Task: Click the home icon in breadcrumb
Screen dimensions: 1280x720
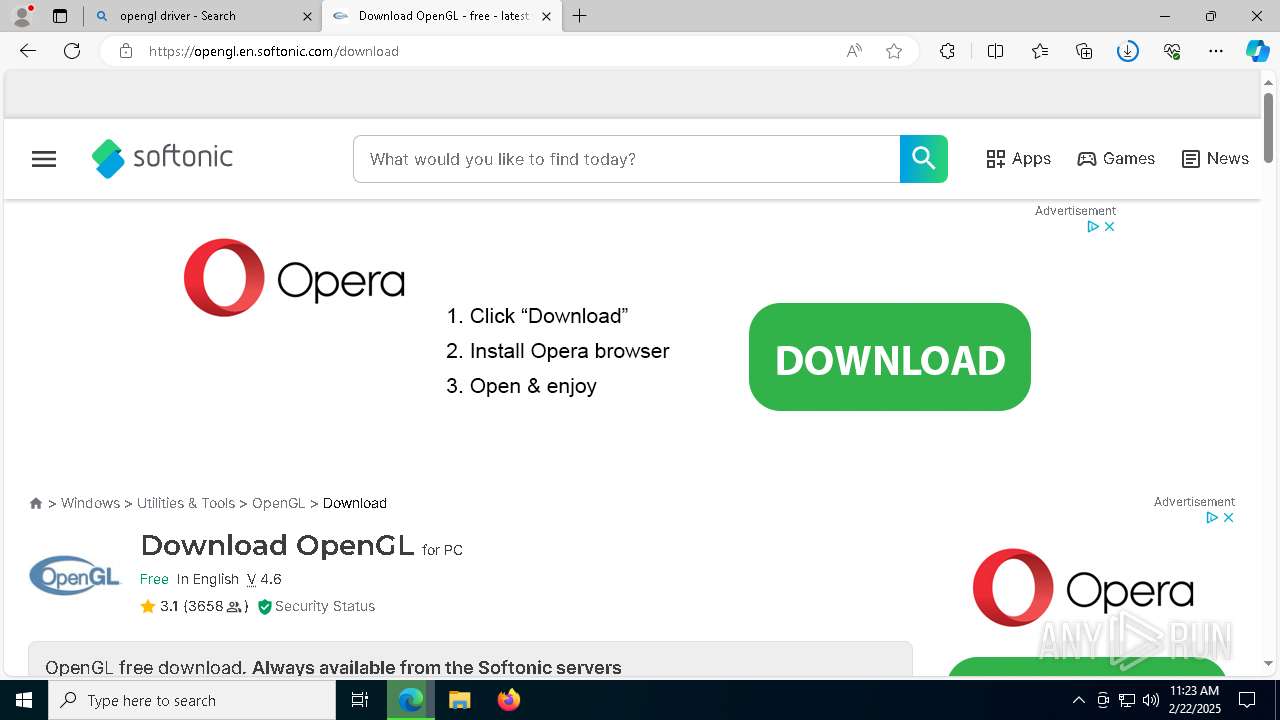Action: [x=36, y=503]
